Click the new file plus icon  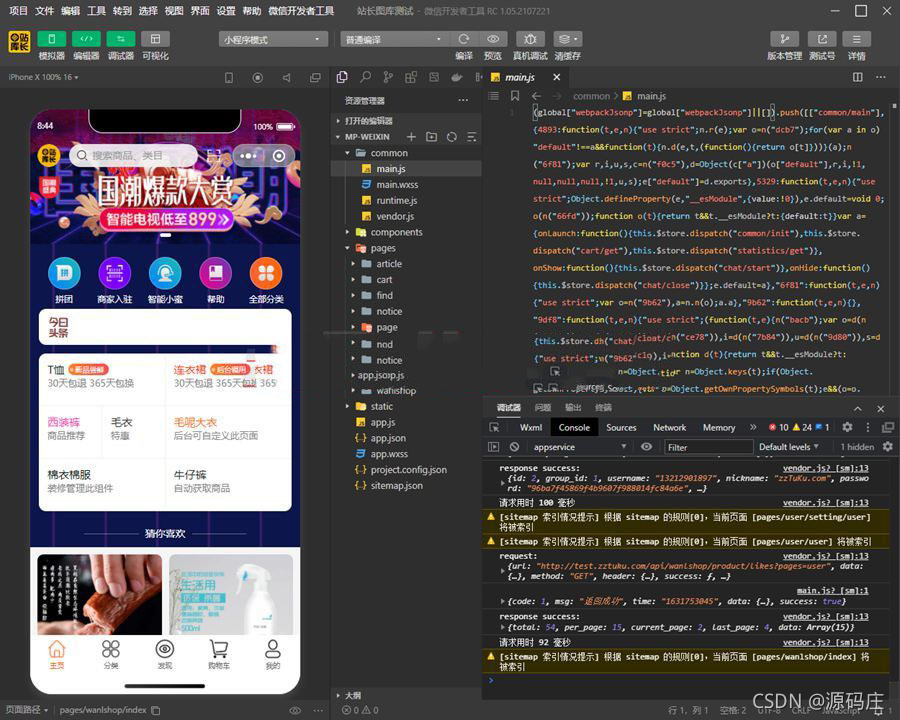click(411, 137)
